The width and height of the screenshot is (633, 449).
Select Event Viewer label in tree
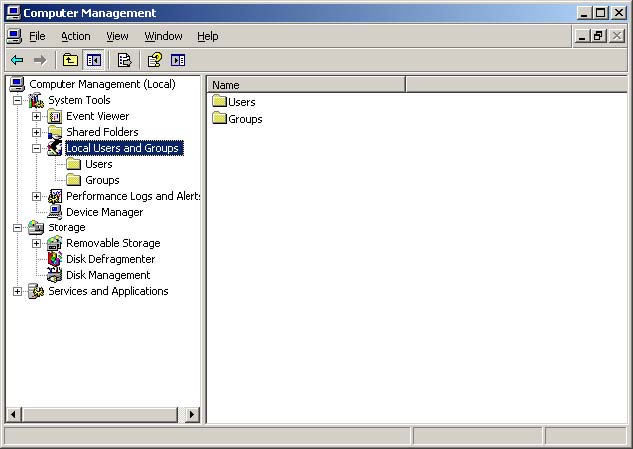98,116
